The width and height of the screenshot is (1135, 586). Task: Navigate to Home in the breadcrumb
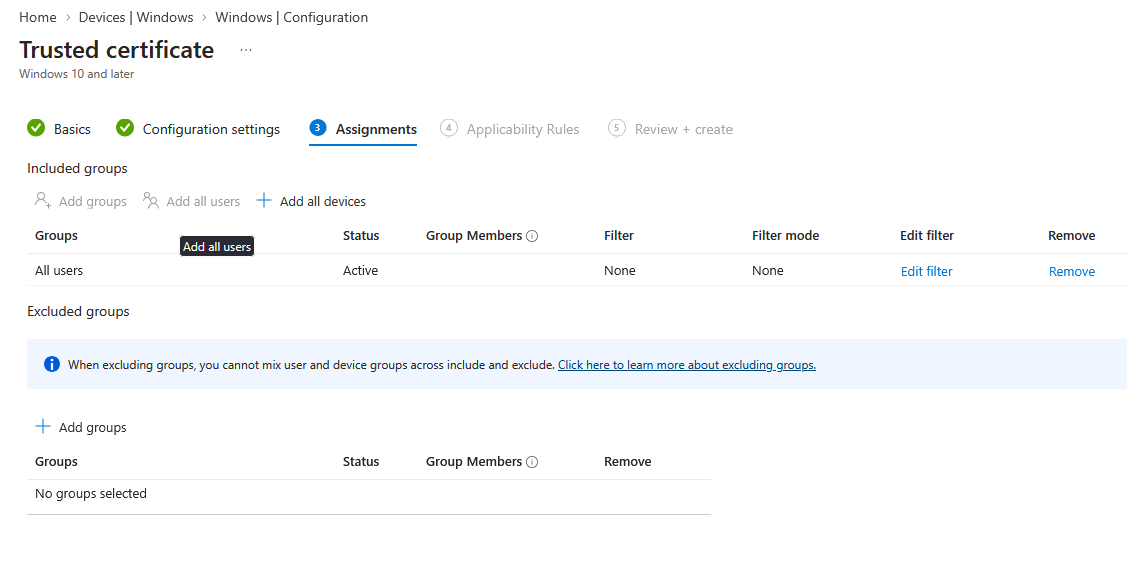[38, 17]
